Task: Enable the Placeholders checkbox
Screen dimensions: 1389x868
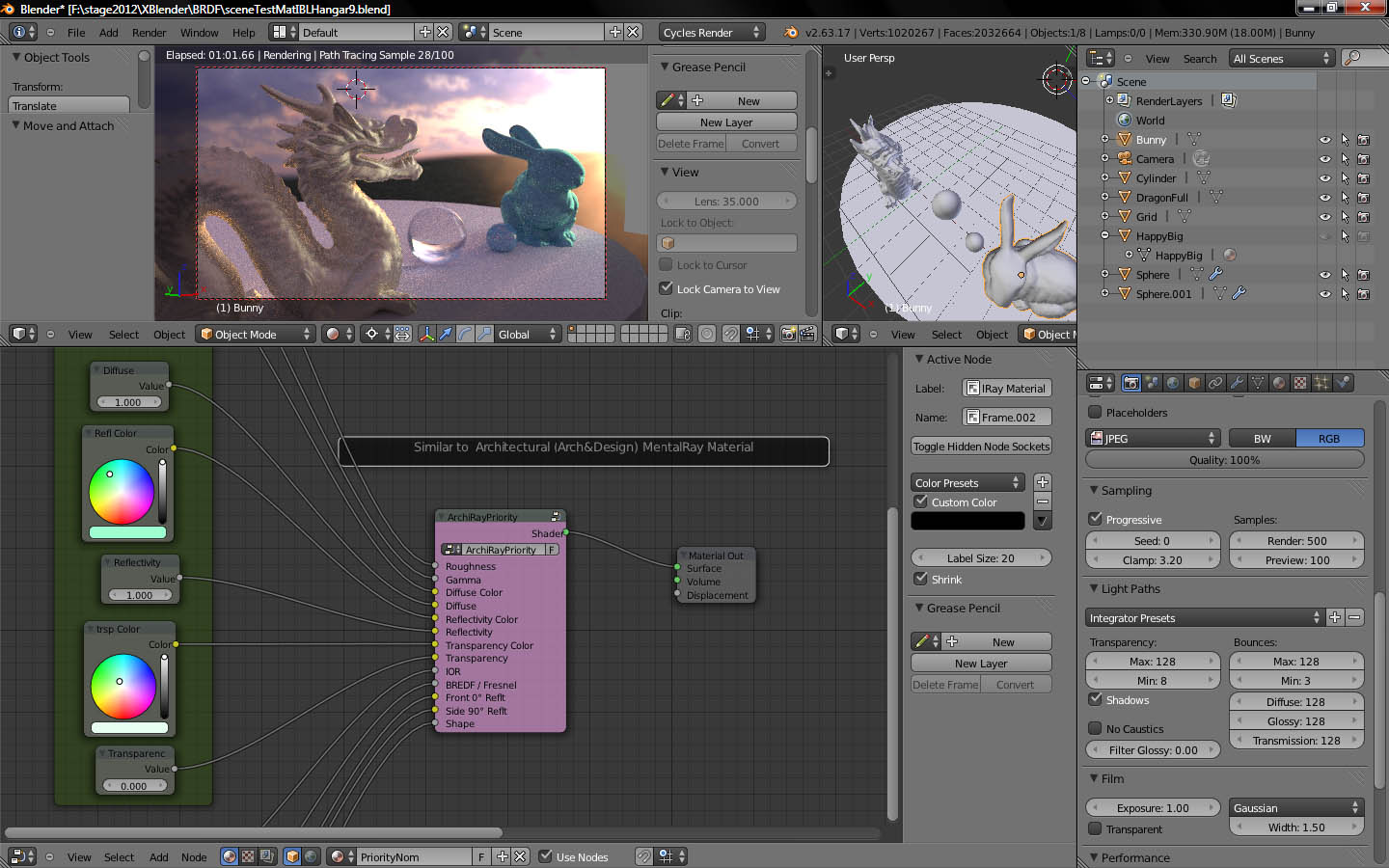Action: pos(1095,412)
